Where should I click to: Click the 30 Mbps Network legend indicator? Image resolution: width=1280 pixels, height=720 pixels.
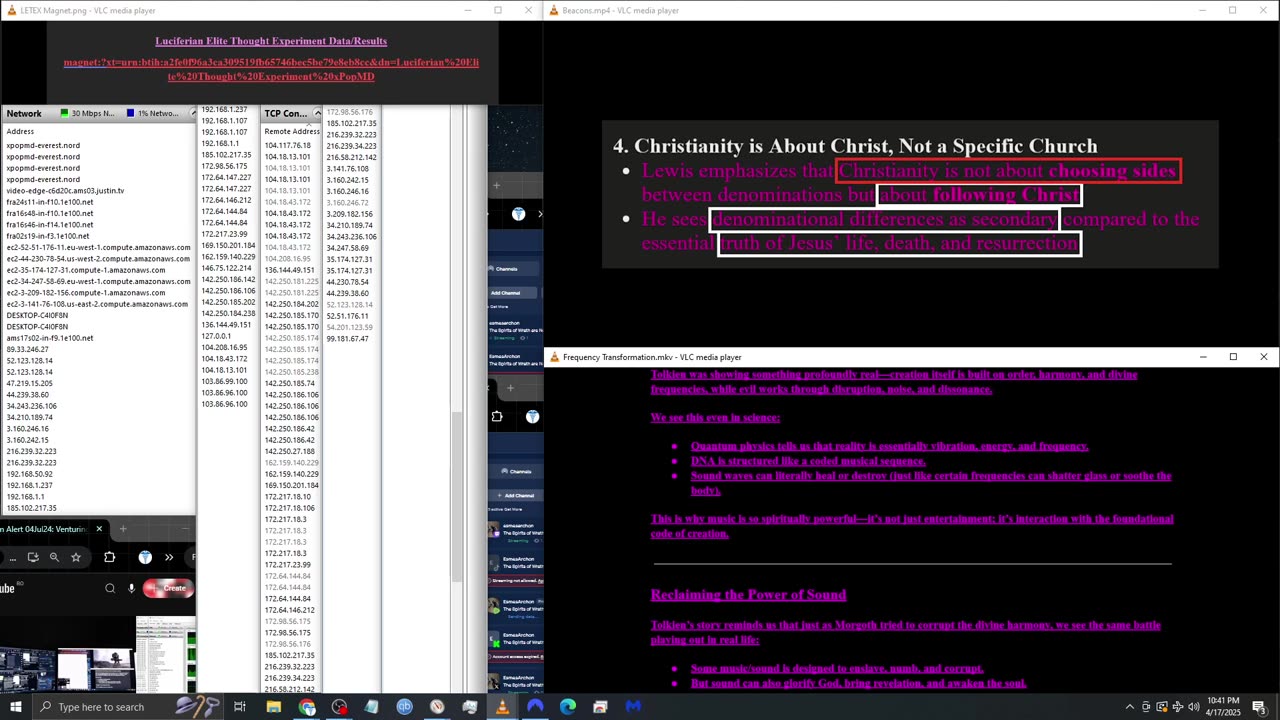[x=88, y=114]
